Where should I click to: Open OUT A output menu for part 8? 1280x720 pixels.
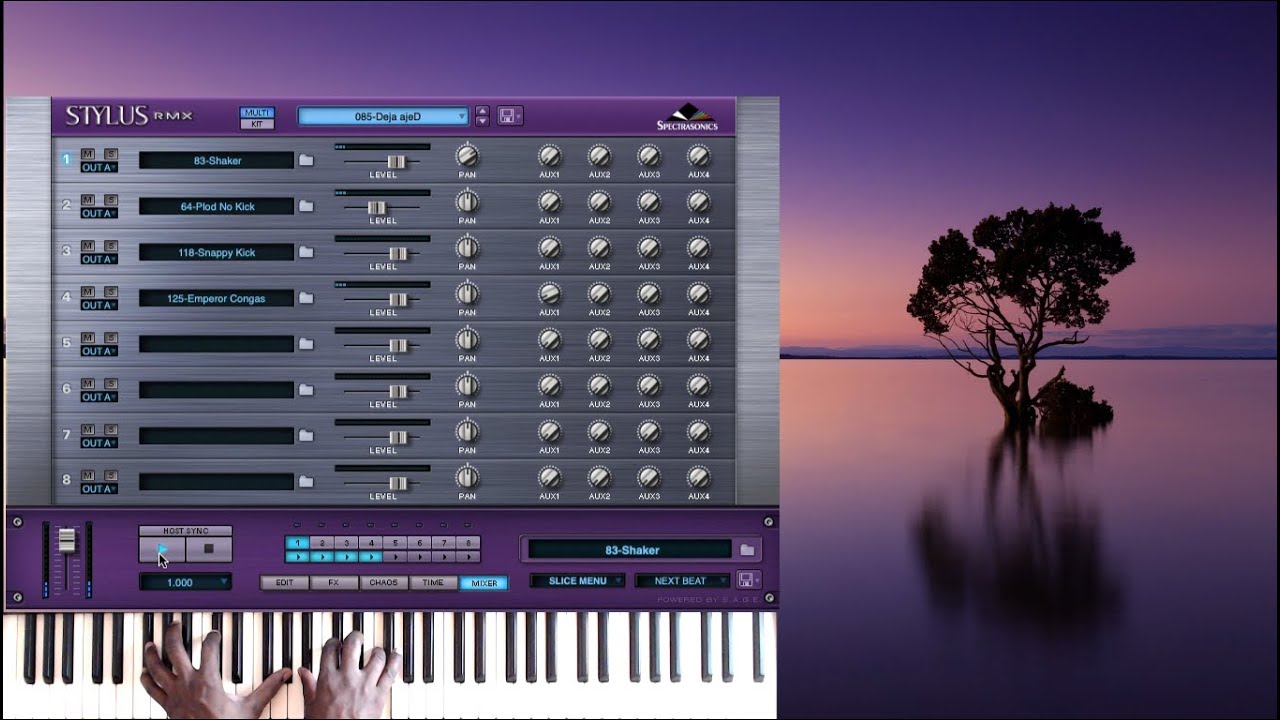[99, 489]
